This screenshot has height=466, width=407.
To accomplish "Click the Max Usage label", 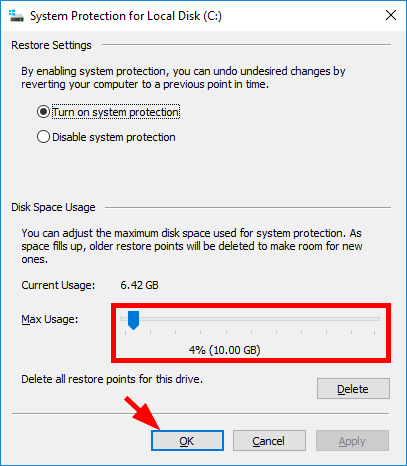I will [x=50, y=319].
